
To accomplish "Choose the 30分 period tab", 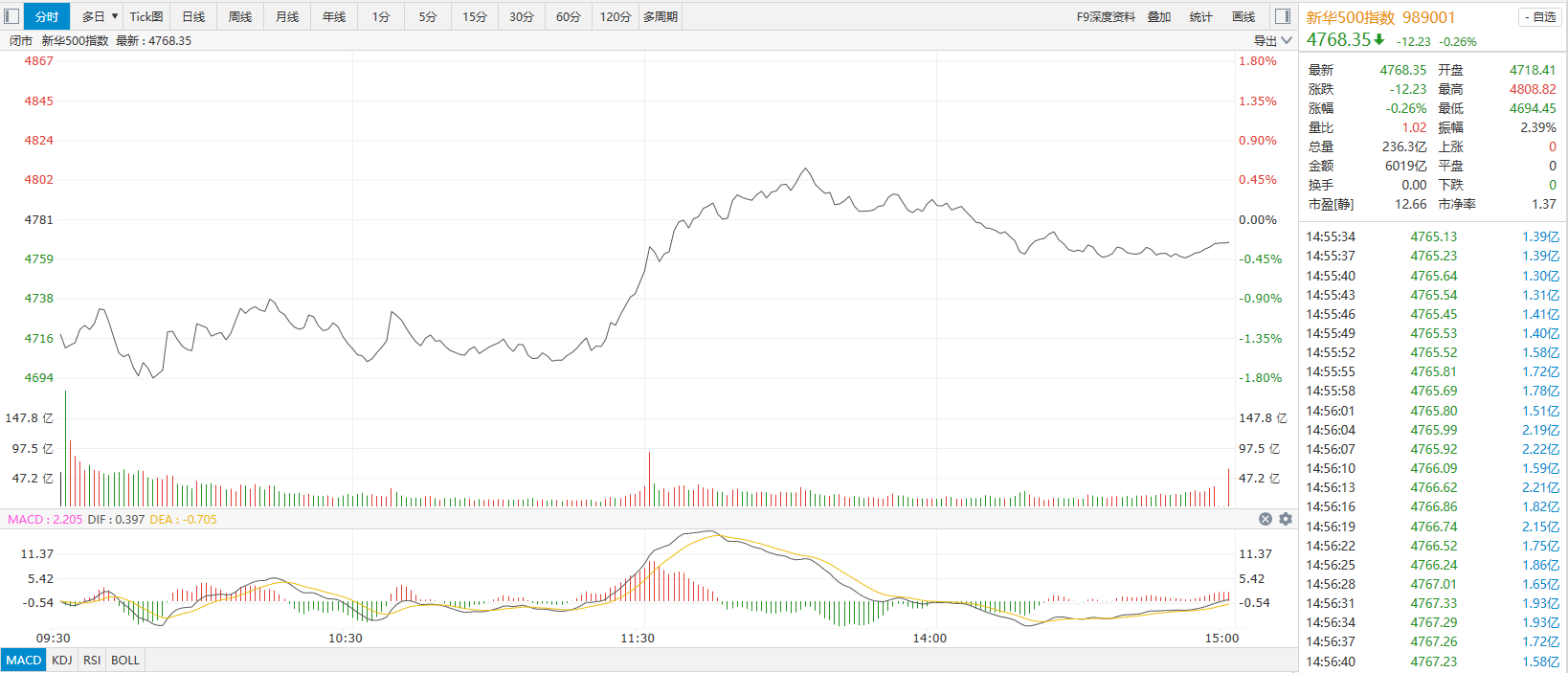I will (x=522, y=16).
